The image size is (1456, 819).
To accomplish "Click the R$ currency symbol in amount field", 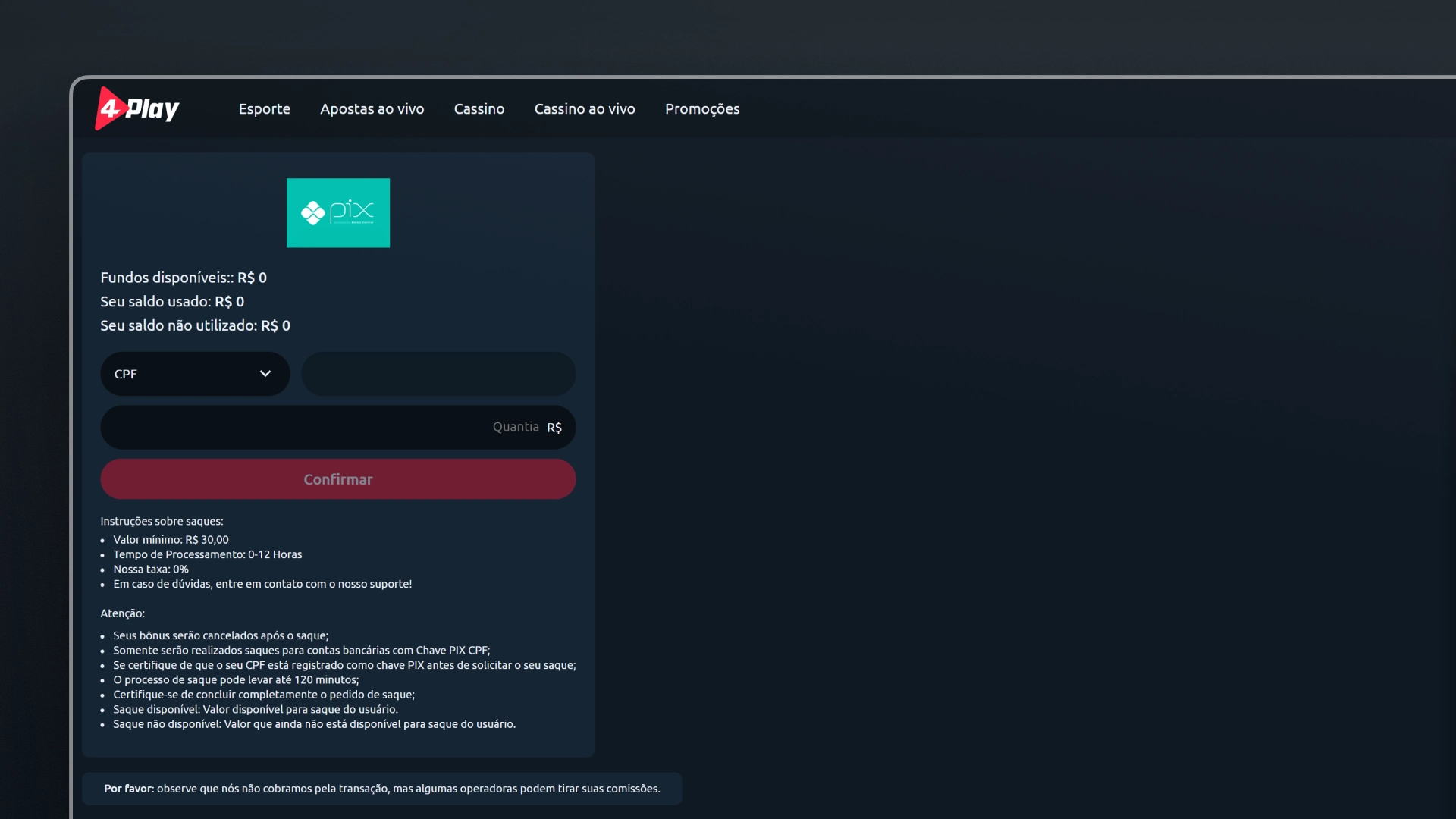I will [x=554, y=428].
